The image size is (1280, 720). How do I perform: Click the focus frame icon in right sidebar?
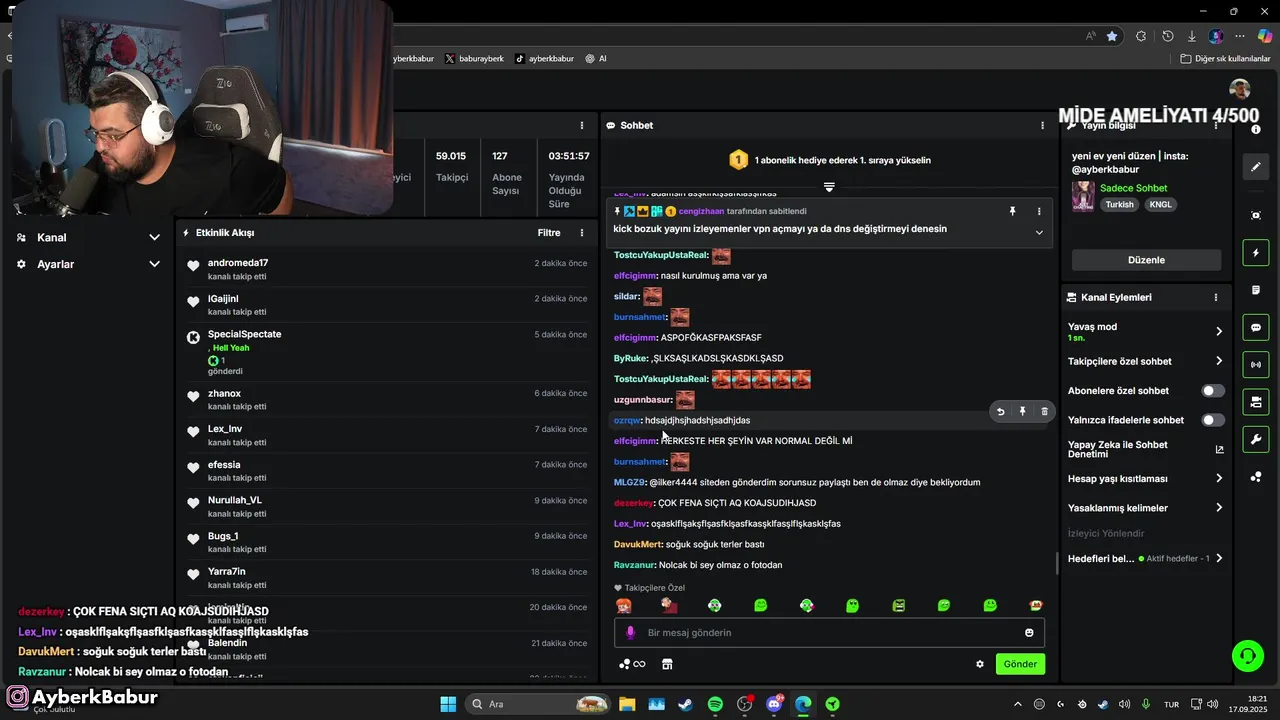(x=1256, y=215)
